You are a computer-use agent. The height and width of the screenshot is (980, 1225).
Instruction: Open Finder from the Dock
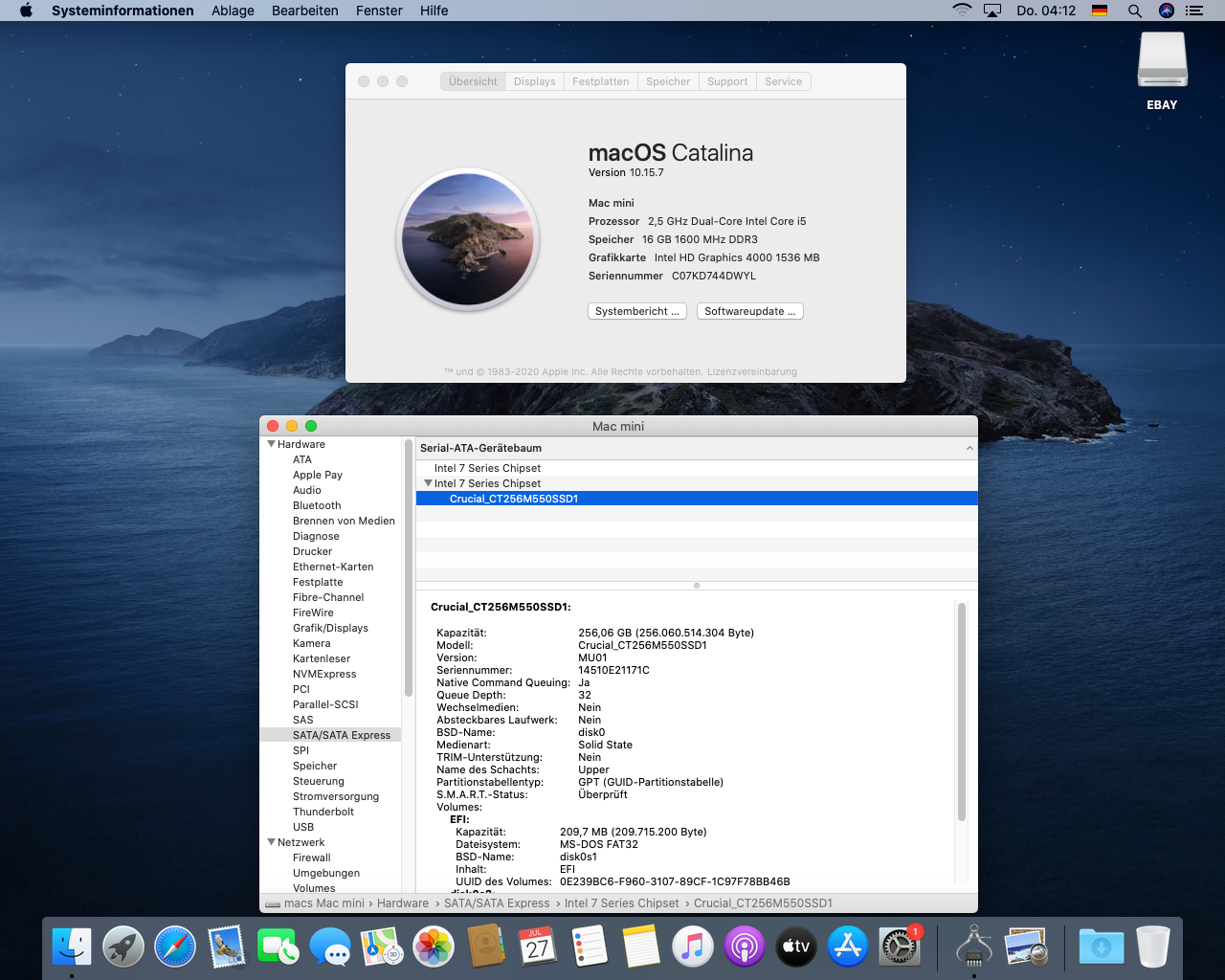coord(72,947)
